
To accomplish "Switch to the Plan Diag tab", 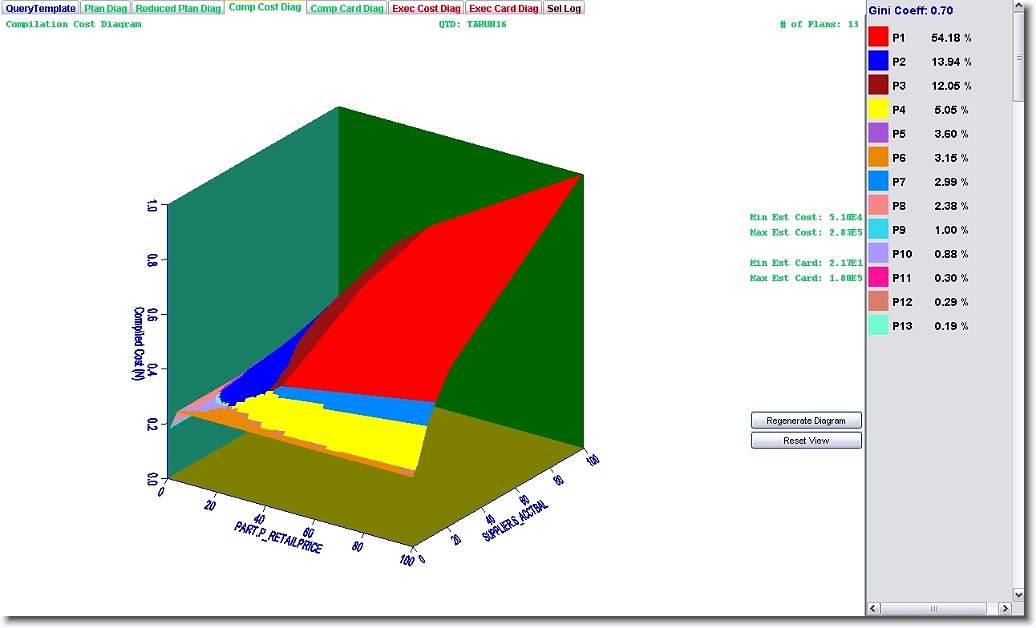I will [x=105, y=8].
